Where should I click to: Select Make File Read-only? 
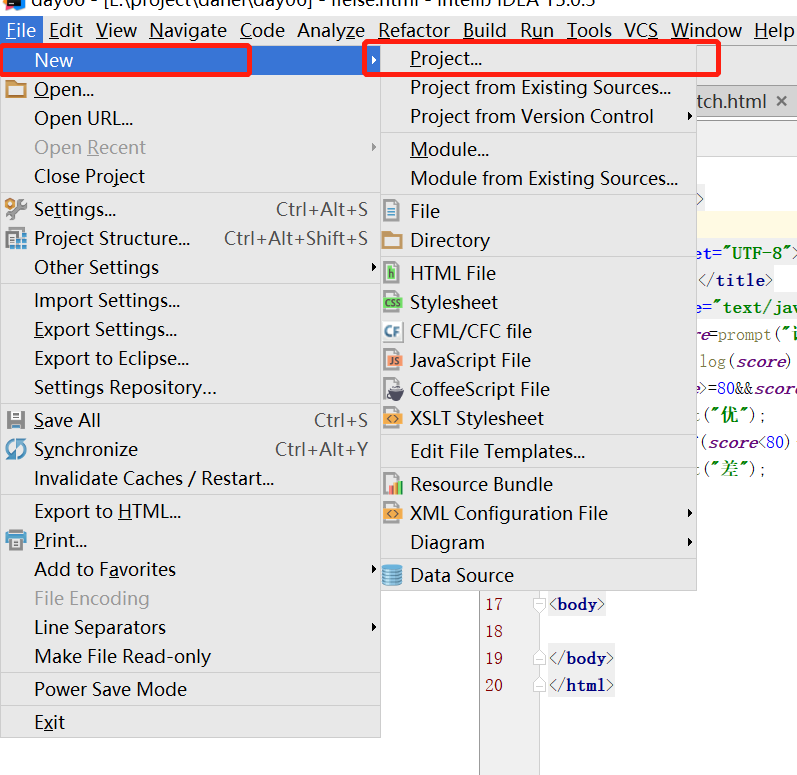tap(191, 656)
